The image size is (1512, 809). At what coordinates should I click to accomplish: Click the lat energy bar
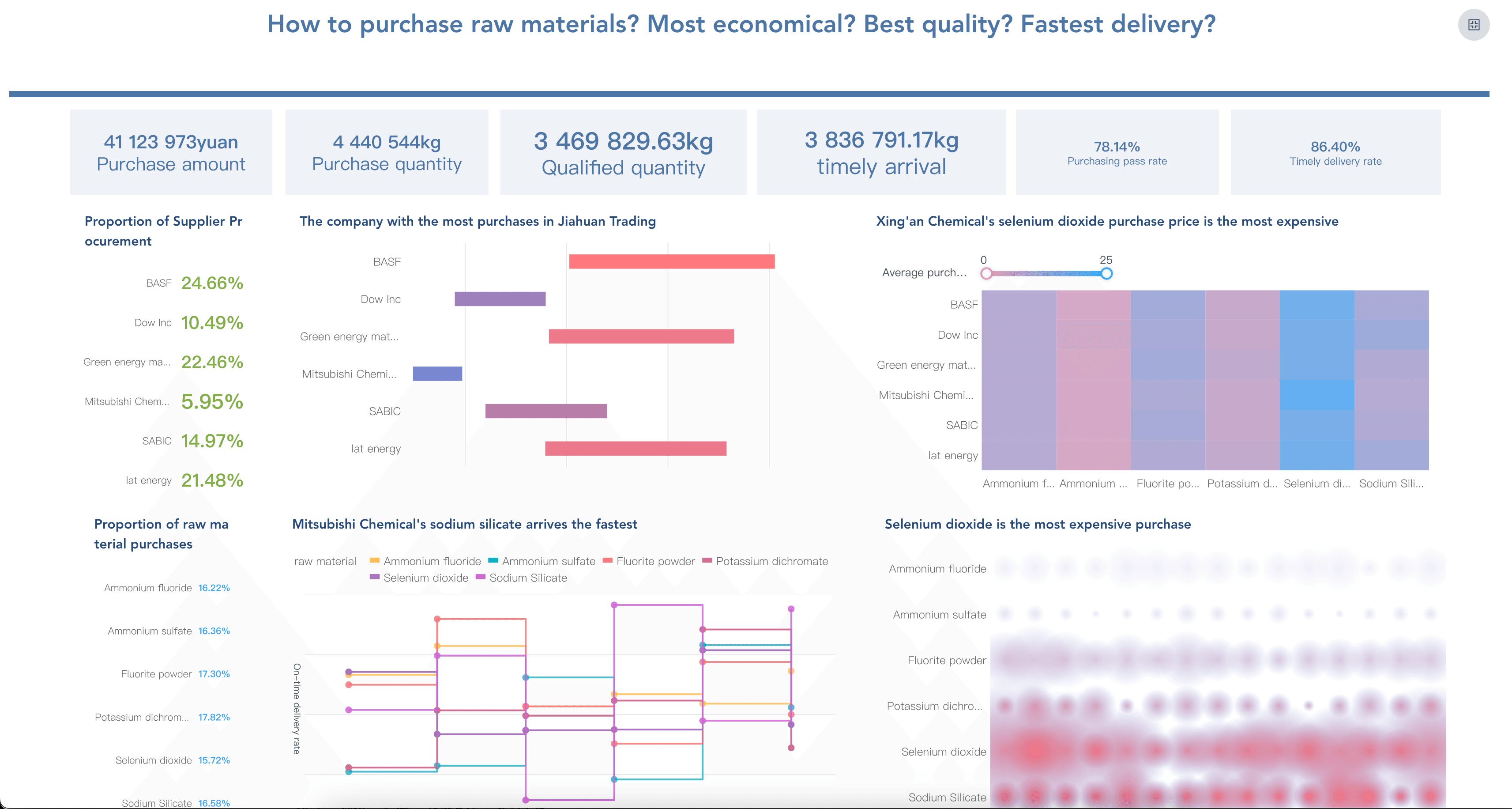coord(636,448)
